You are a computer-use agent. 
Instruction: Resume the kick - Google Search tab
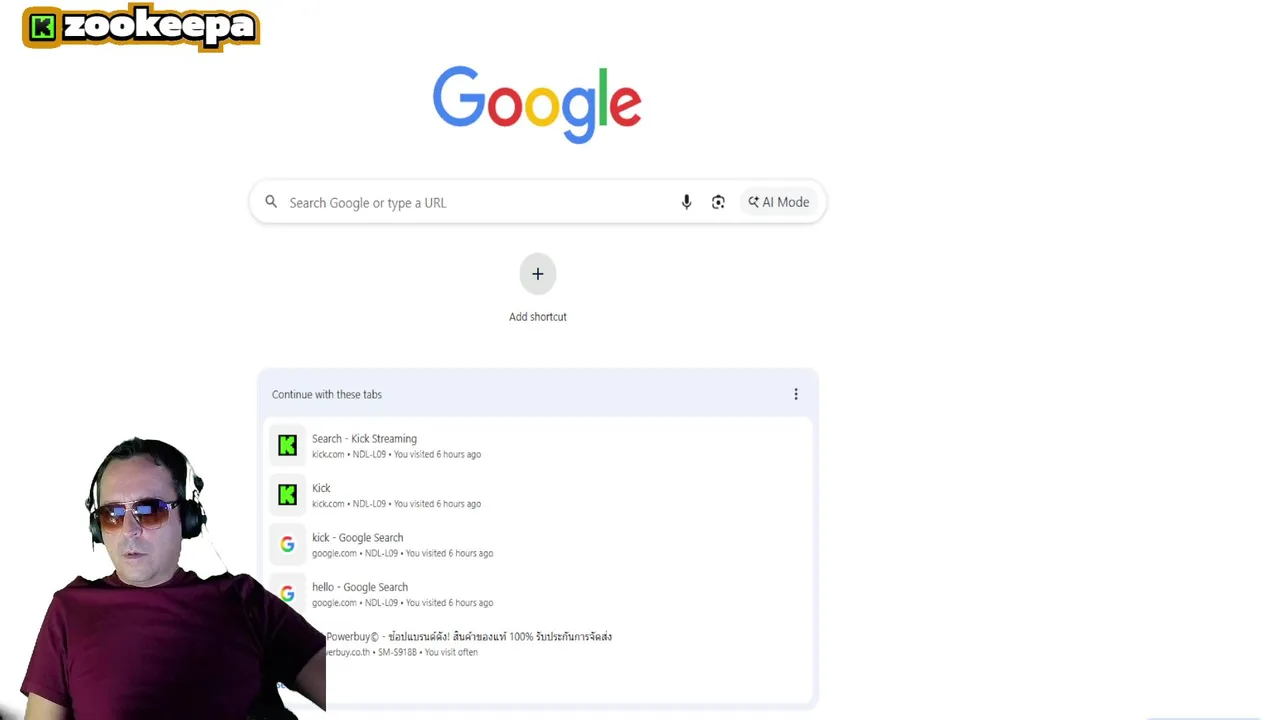(x=538, y=545)
